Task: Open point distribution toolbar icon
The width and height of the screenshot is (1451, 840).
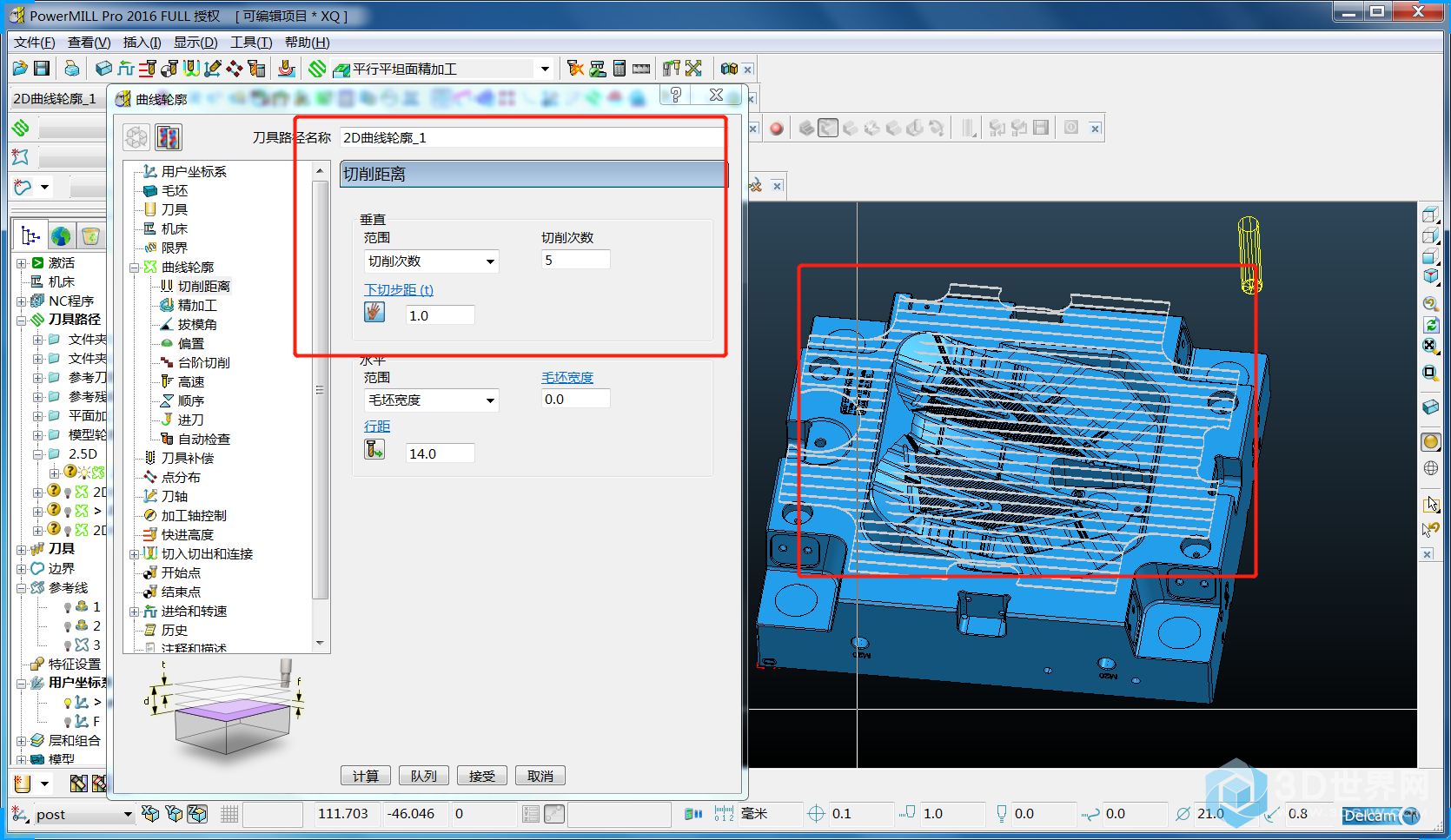Action: [235, 69]
